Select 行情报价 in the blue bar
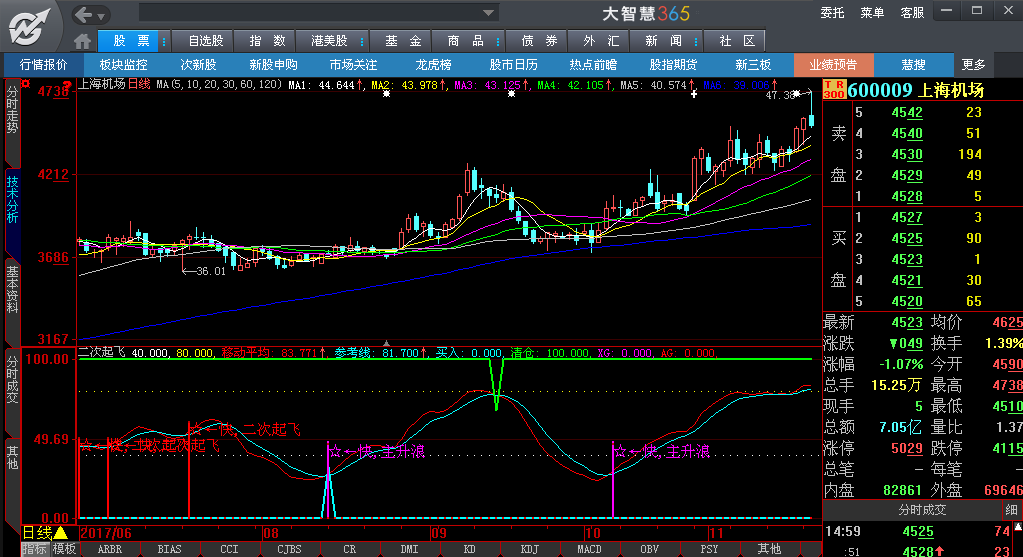The width and height of the screenshot is (1023, 557). (x=44, y=65)
